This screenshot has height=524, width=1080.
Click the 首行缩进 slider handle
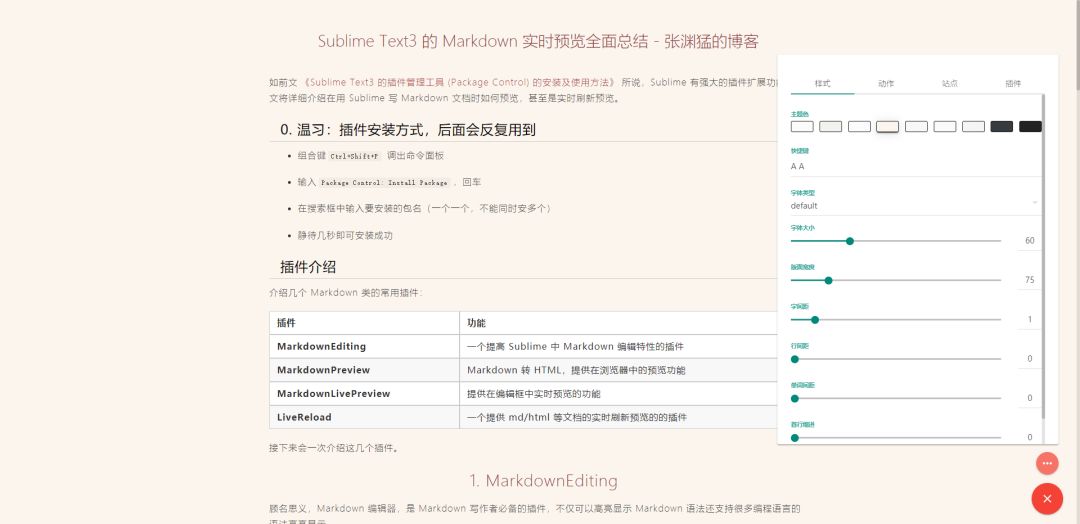[x=795, y=437]
